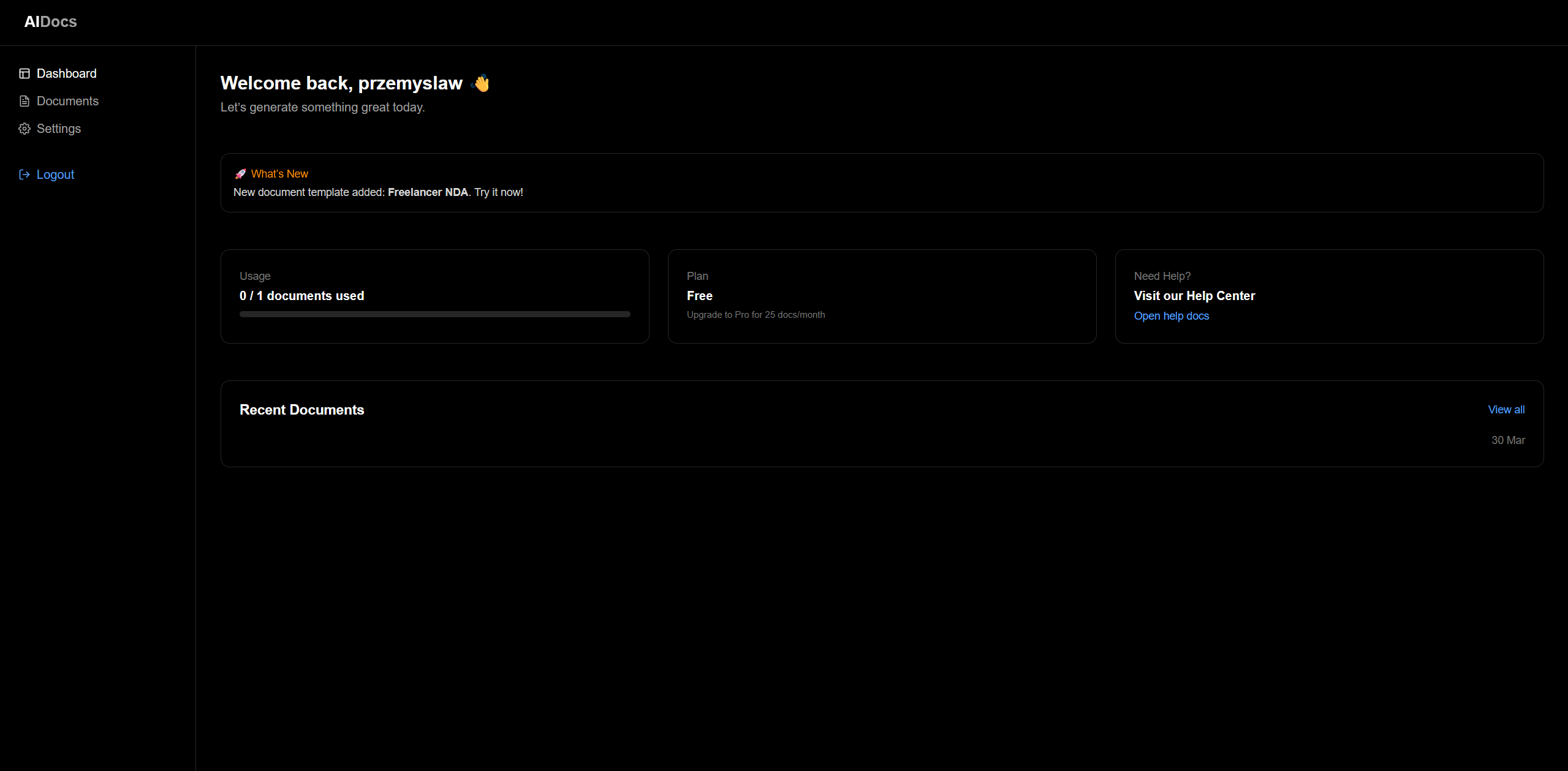The image size is (1568, 771).
Task: Click the Freelancer NDA template announcement
Action: 428,192
